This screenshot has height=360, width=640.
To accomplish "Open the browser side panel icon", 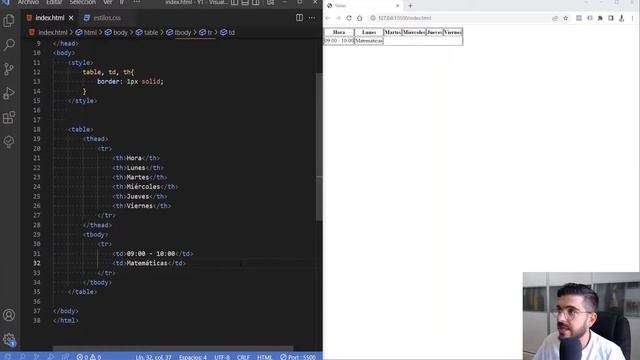I will point(611,18).
